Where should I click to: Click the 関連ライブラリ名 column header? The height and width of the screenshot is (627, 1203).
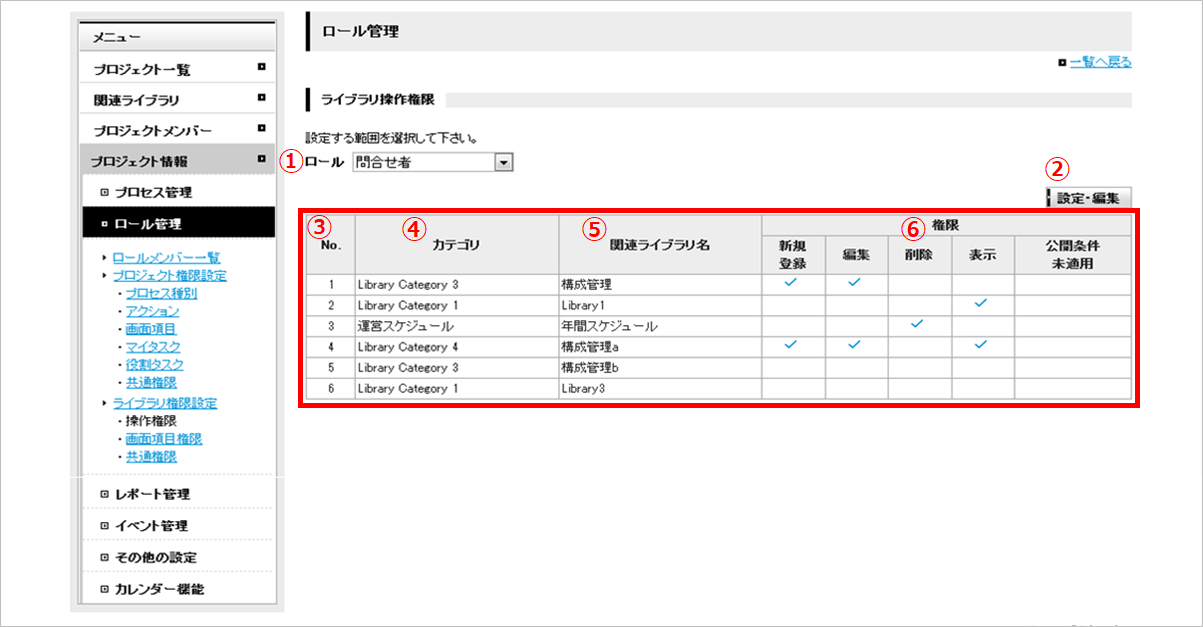[x=660, y=243]
